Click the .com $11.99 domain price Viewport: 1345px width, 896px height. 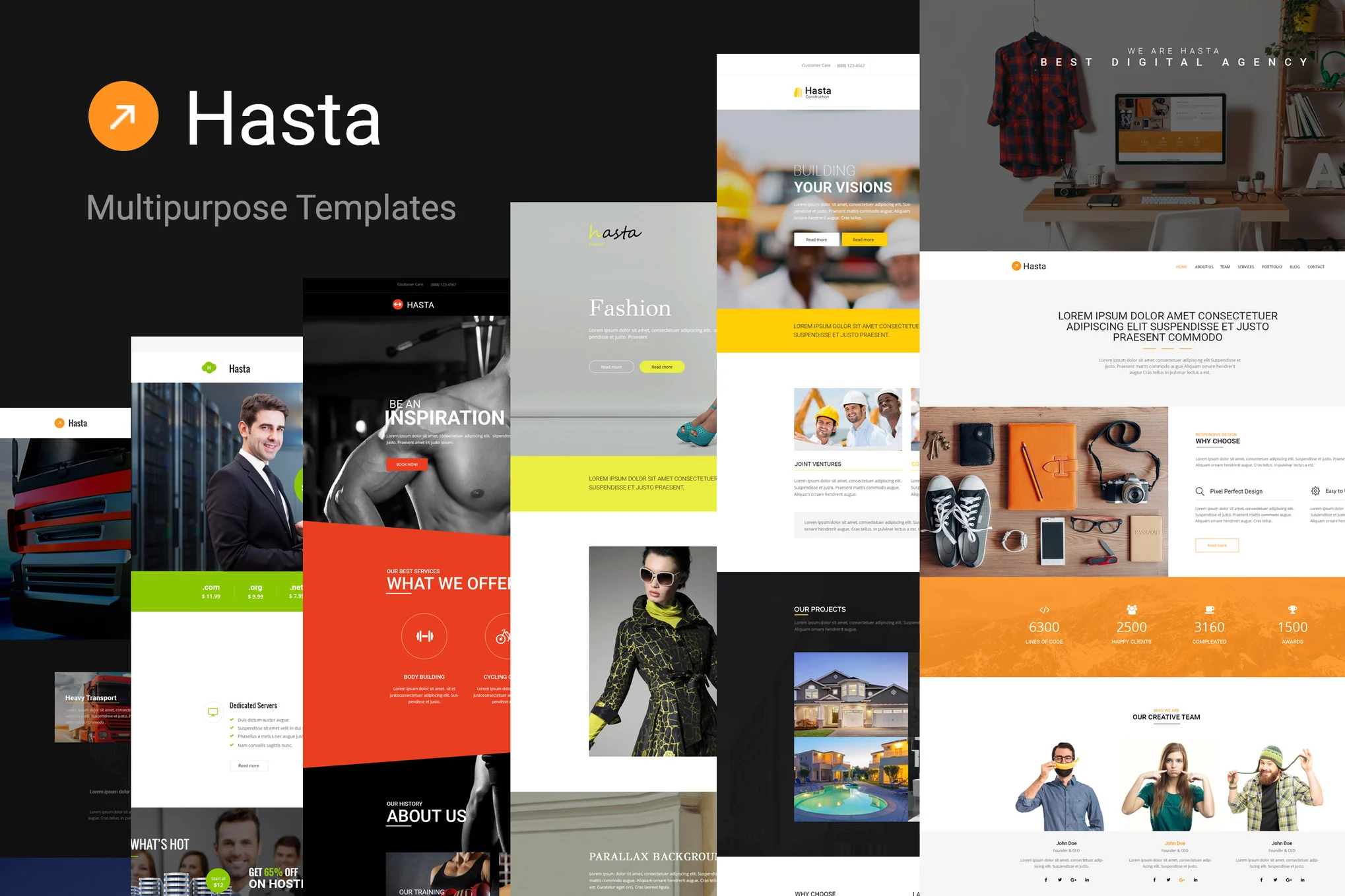(211, 591)
